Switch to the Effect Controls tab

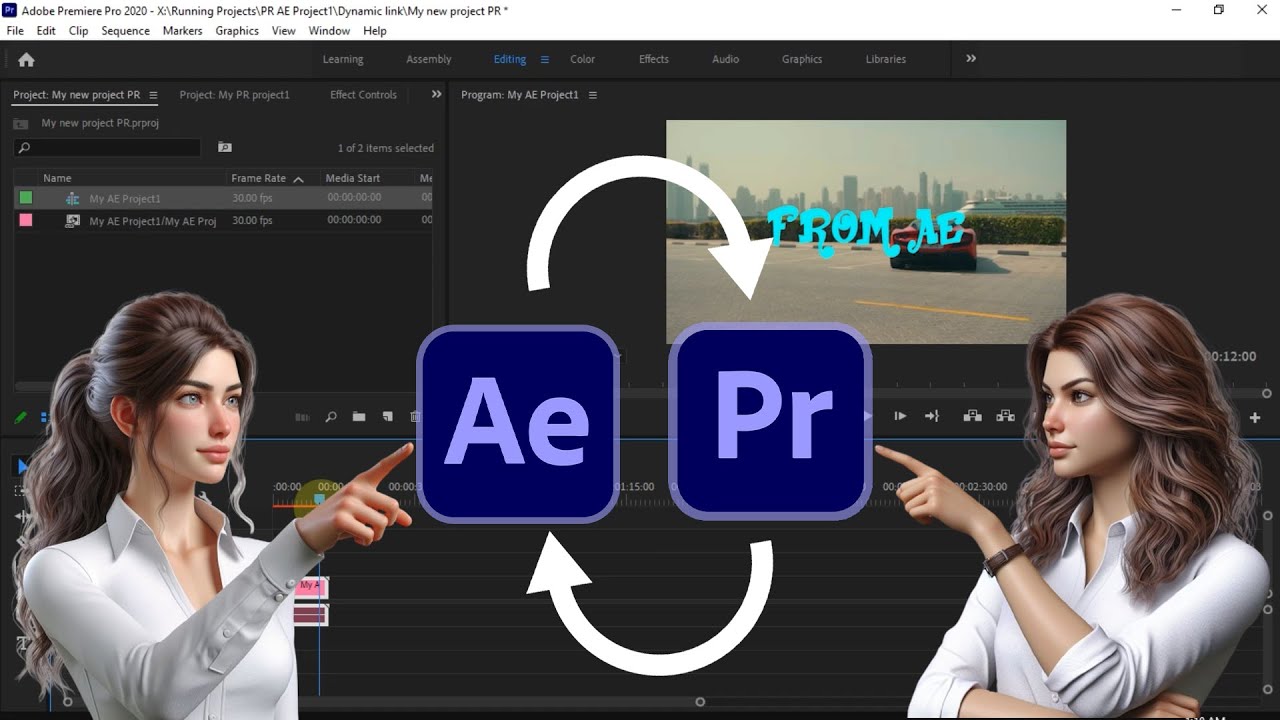tap(364, 95)
